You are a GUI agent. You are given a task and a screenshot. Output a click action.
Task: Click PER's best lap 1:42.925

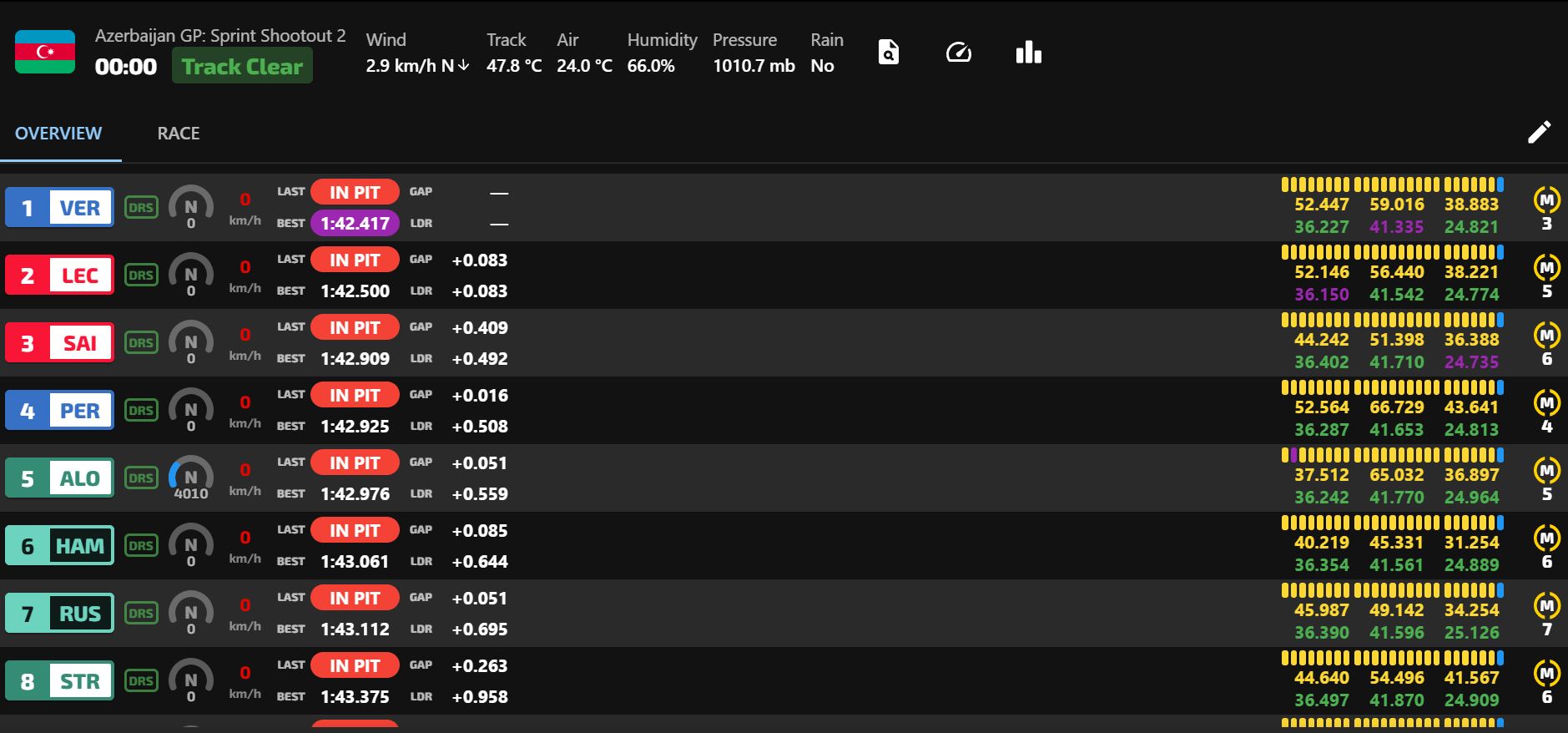tap(355, 426)
